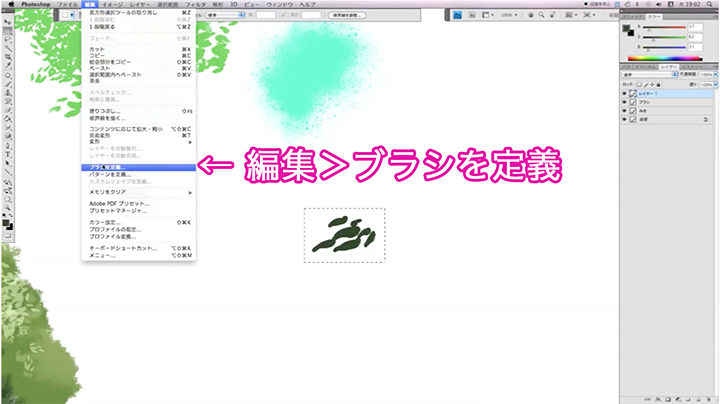The image size is (720, 404).
Task: Open the ファイル menu
Action: 68,4
